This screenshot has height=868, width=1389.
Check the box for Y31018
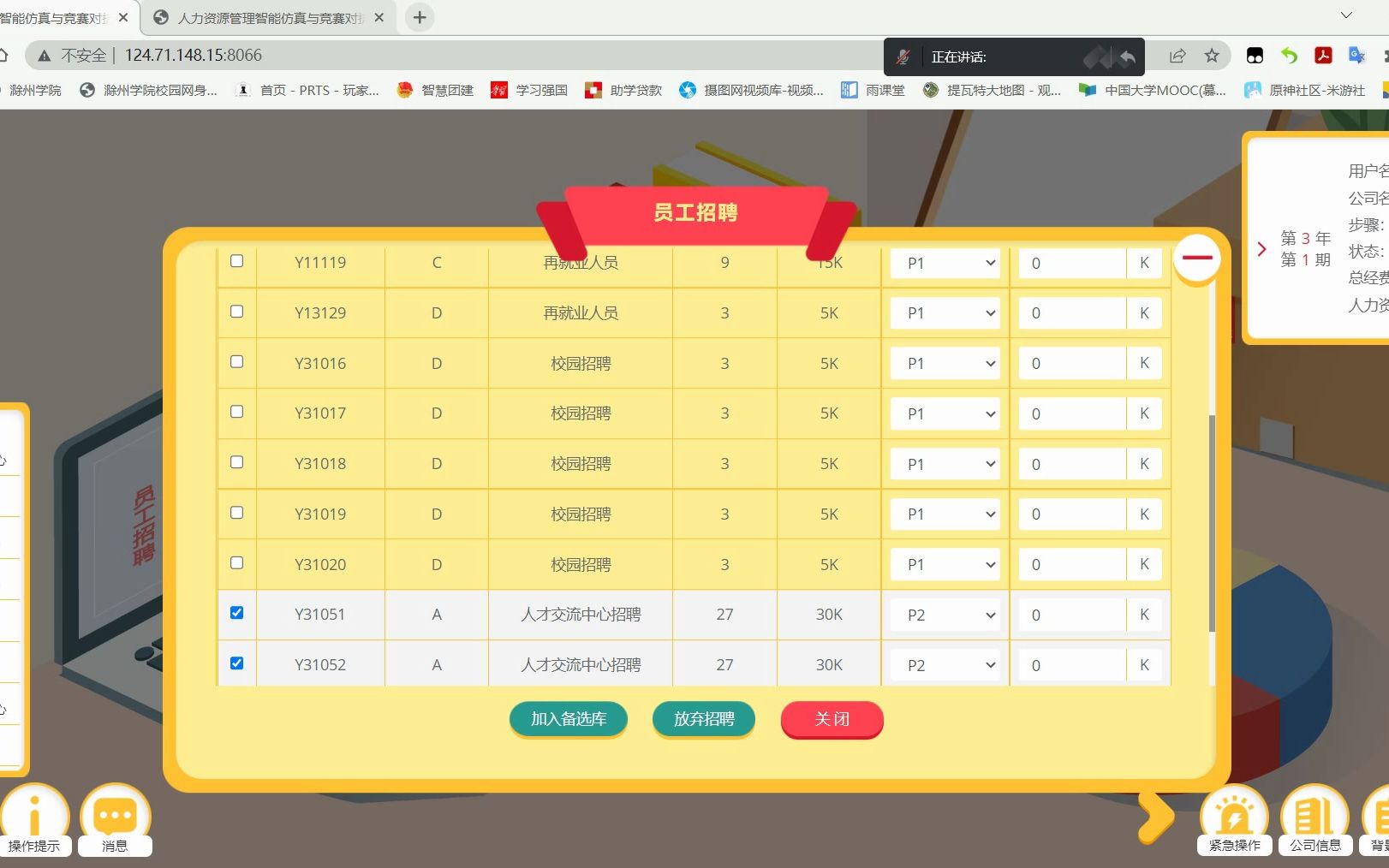pos(237,462)
